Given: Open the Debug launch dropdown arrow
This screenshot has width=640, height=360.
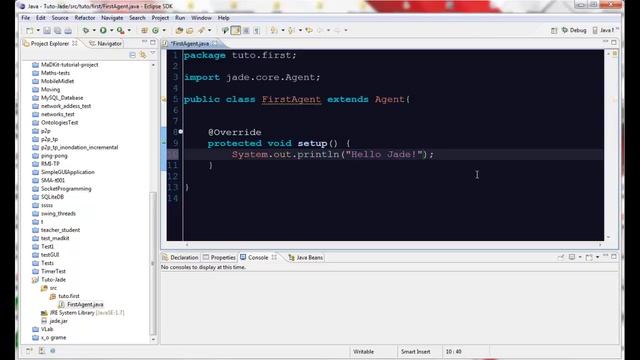Looking at the screenshot, I should (x=94, y=30).
